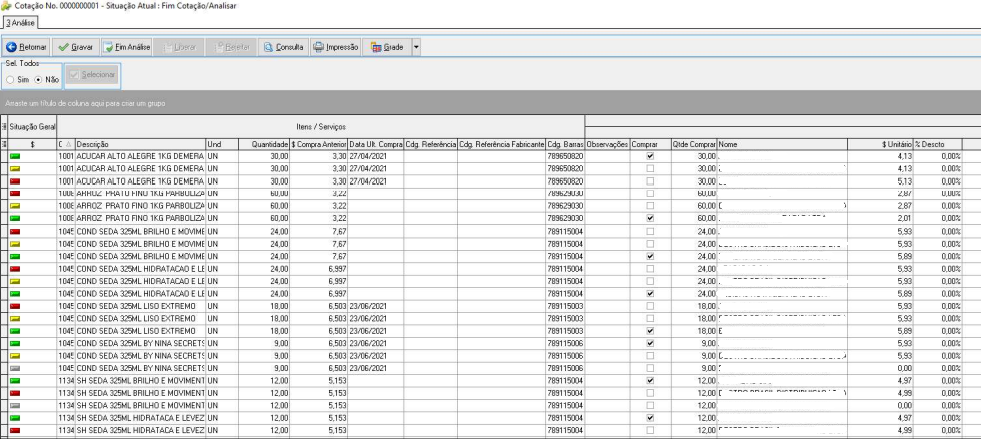981x439 pixels.
Task: Click the Grade toolbar button
Action: pos(387,47)
